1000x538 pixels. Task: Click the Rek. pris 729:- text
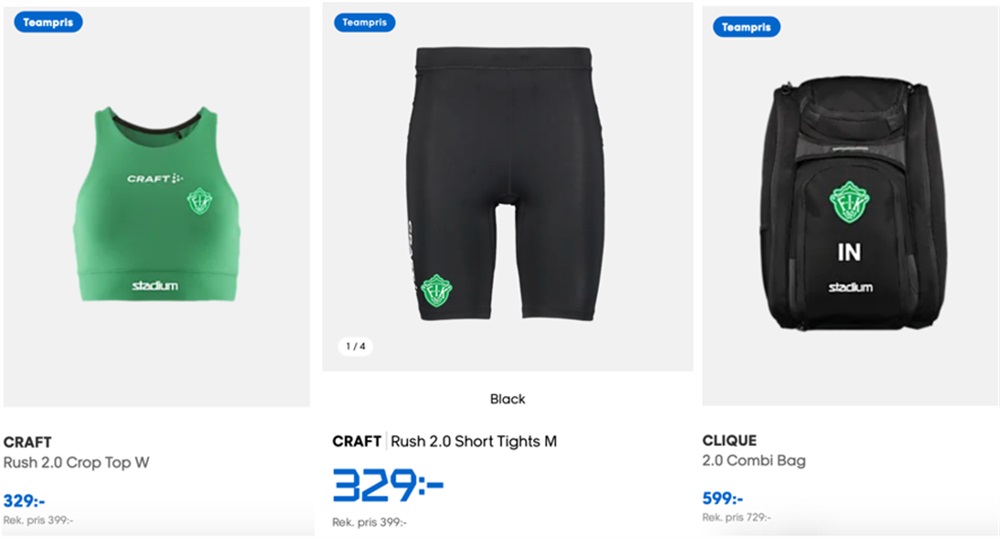737,517
